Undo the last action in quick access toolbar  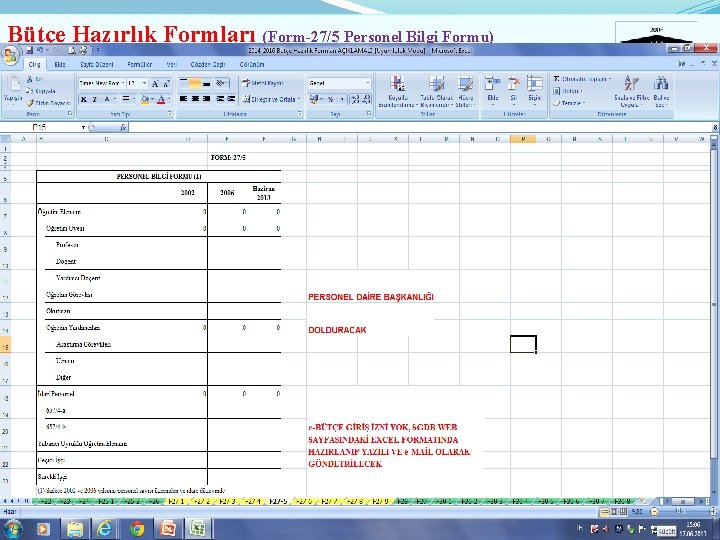tap(40, 50)
